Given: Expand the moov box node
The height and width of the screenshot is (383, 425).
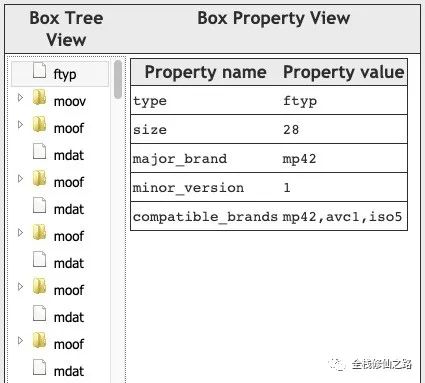Looking at the screenshot, I should 20,98.
